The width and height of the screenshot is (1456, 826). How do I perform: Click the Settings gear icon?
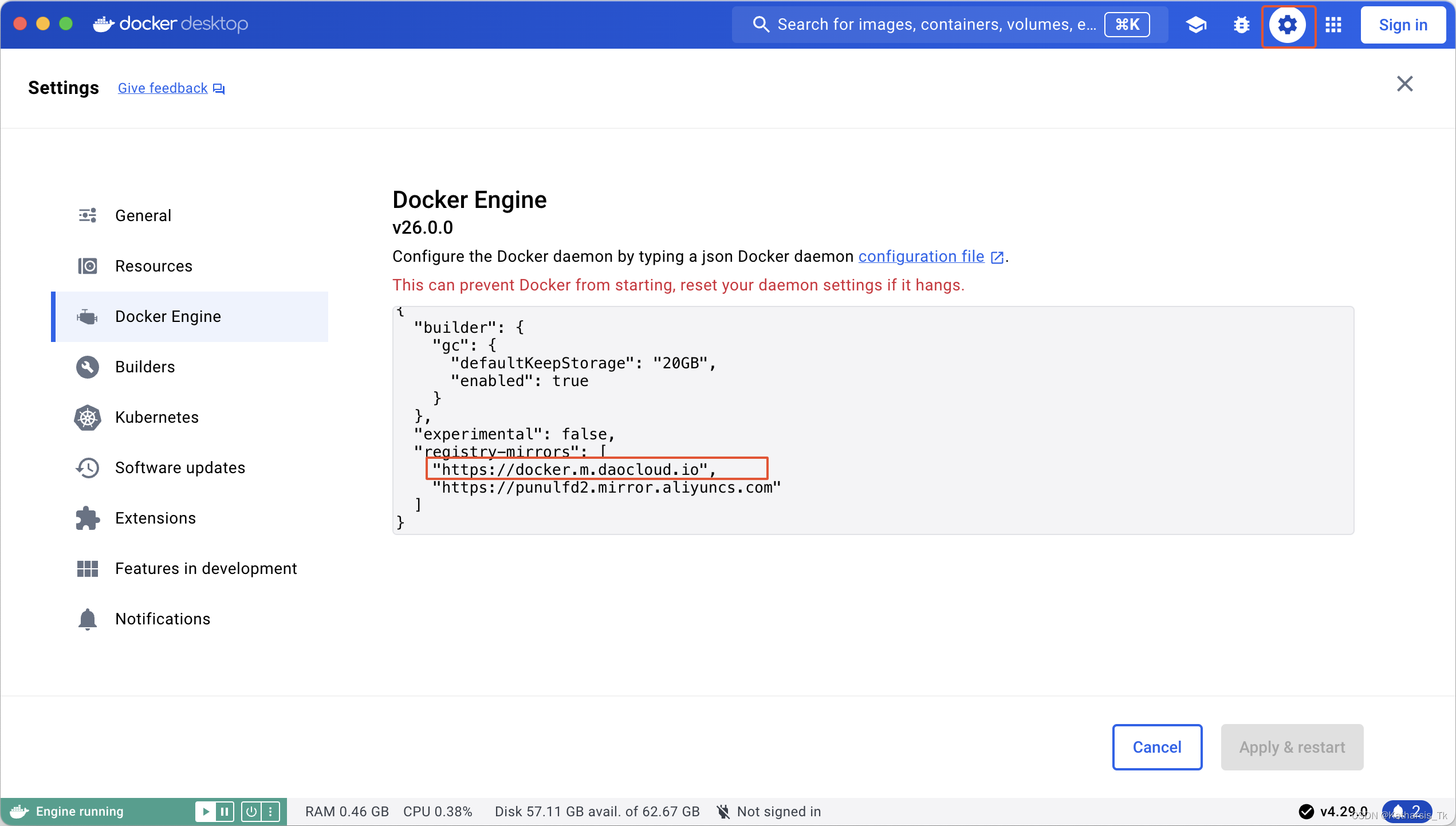click(x=1288, y=25)
